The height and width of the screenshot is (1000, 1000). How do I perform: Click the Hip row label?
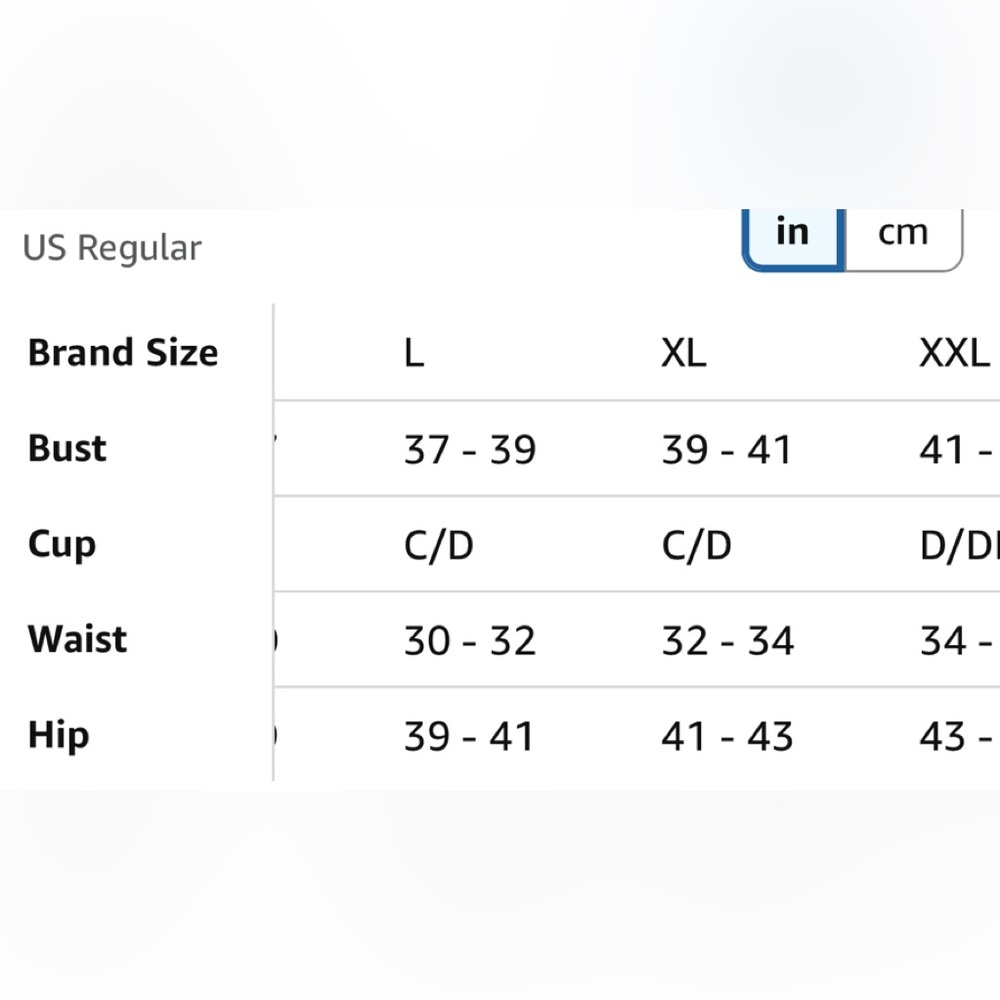tap(59, 736)
